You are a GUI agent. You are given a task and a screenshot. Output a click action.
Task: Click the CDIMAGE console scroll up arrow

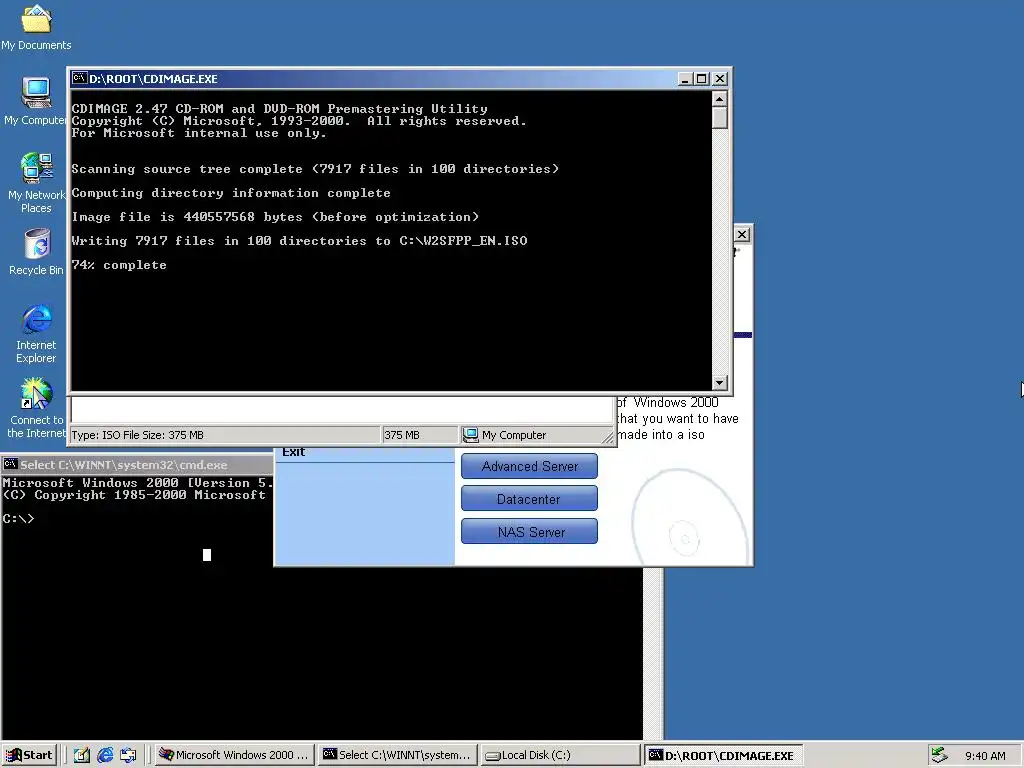[x=719, y=99]
